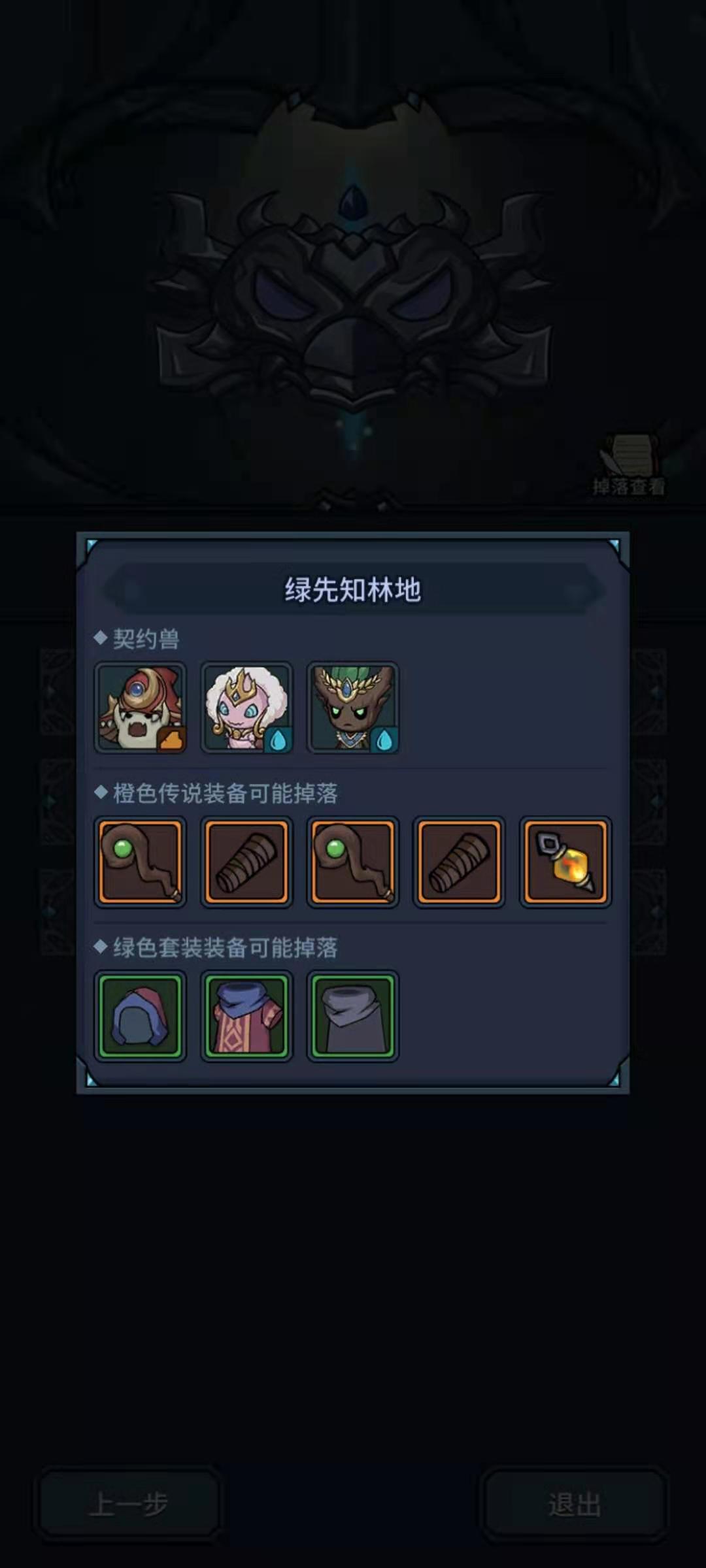
Task: Tap the first brown bracer legendary item
Action: click(246, 862)
